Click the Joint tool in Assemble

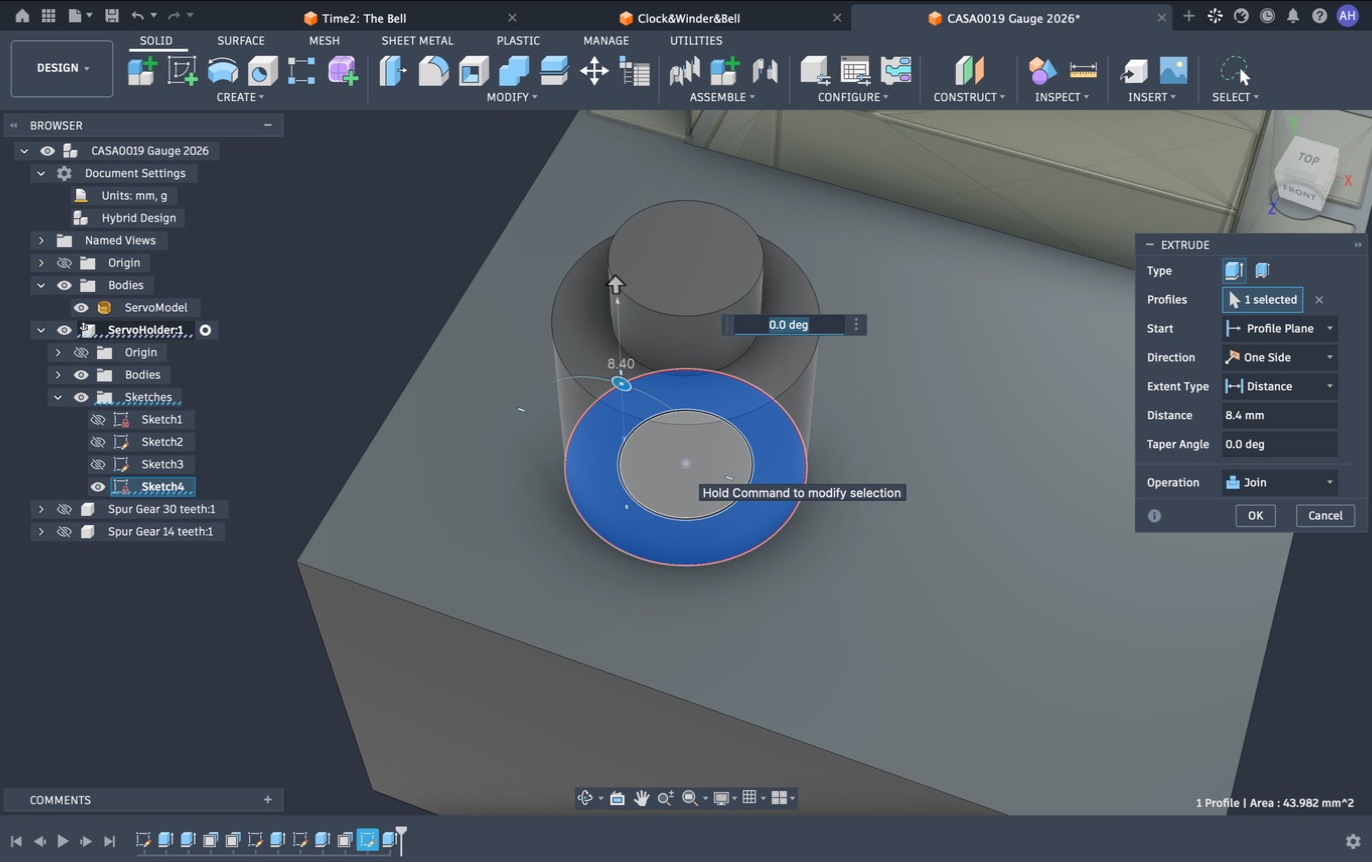pos(765,71)
